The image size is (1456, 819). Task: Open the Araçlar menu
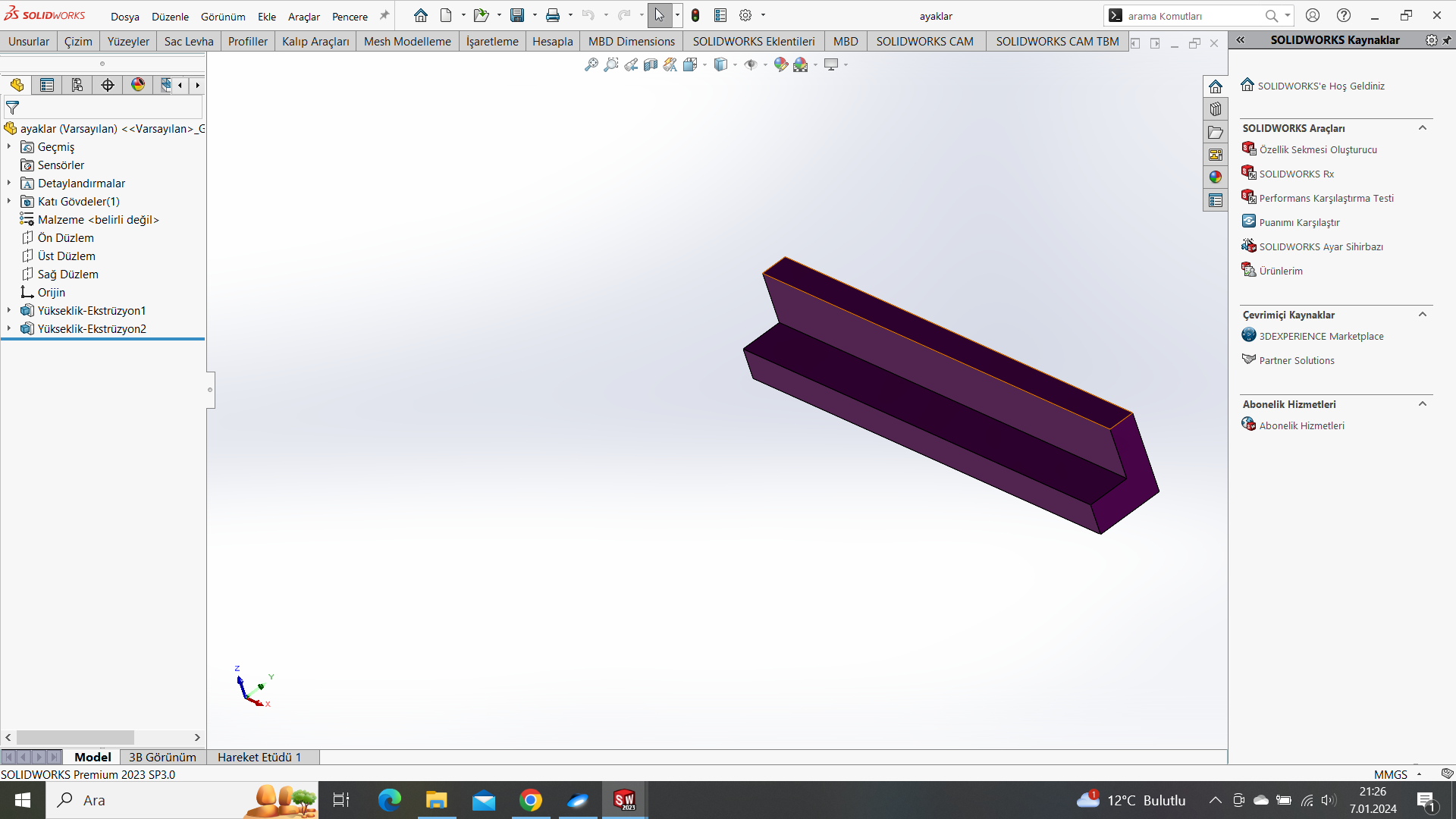[x=303, y=16]
